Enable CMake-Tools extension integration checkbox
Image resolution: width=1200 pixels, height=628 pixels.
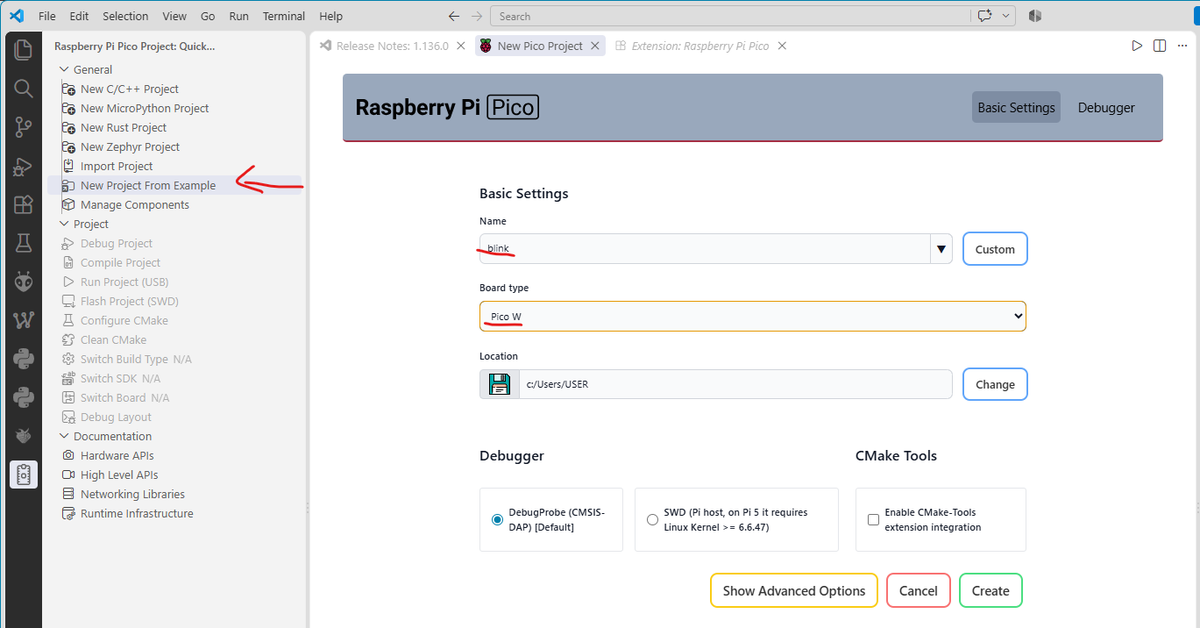(873, 520)
